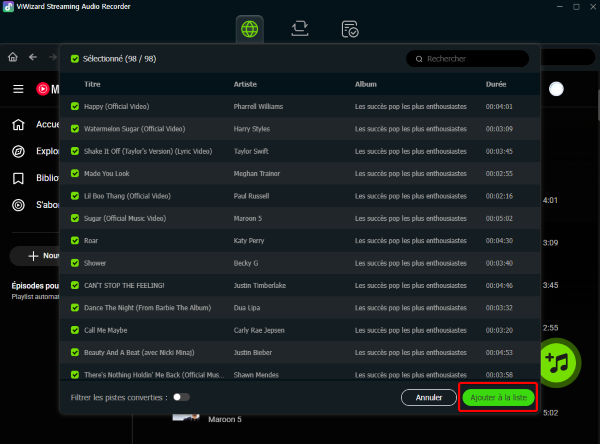
Task: Click the Titre column header
Action: 92,84
